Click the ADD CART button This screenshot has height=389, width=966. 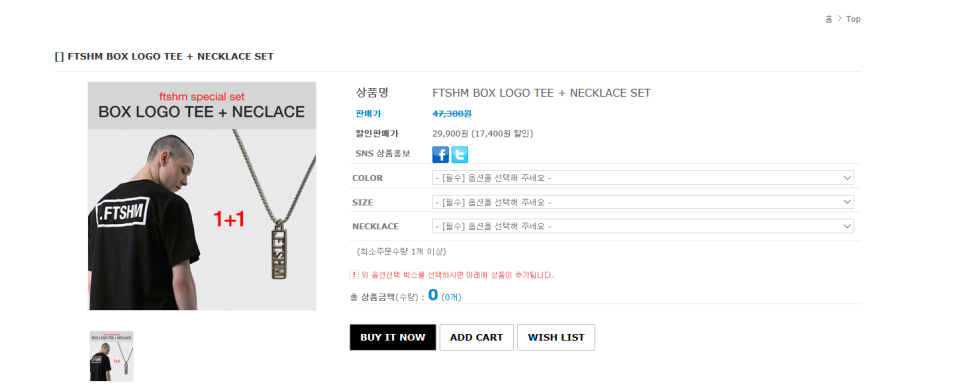[476, 337]
